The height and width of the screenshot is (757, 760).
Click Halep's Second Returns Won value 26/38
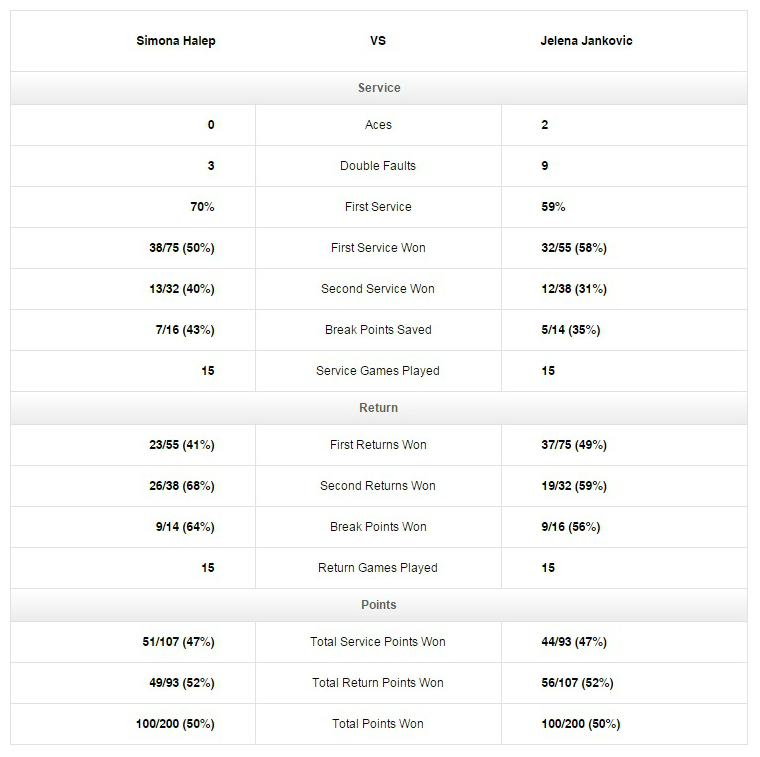point(182,486)
